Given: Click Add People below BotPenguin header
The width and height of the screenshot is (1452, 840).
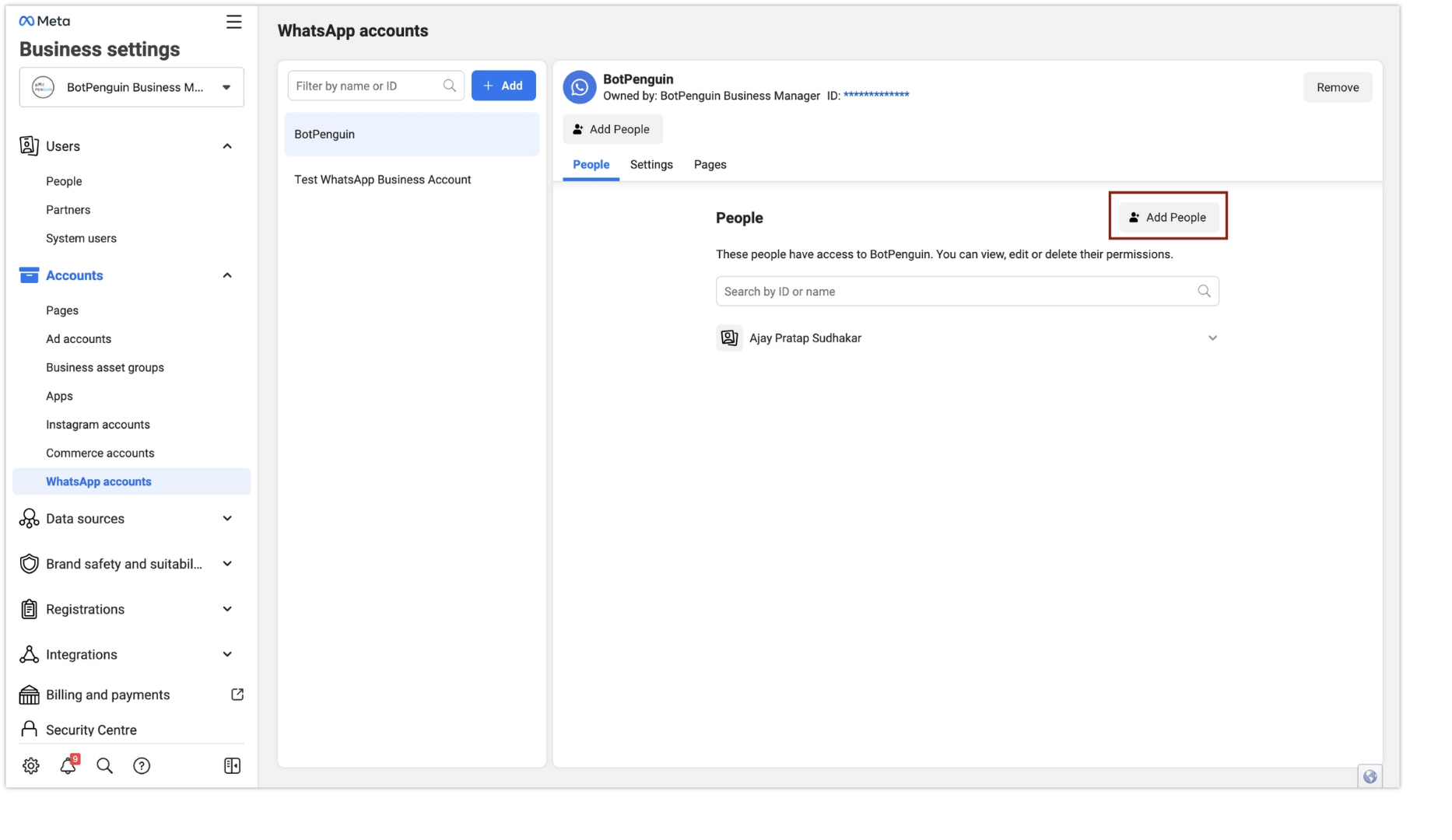Looking at the screenshot, I should pyautogui.click(x=612, y=129).
